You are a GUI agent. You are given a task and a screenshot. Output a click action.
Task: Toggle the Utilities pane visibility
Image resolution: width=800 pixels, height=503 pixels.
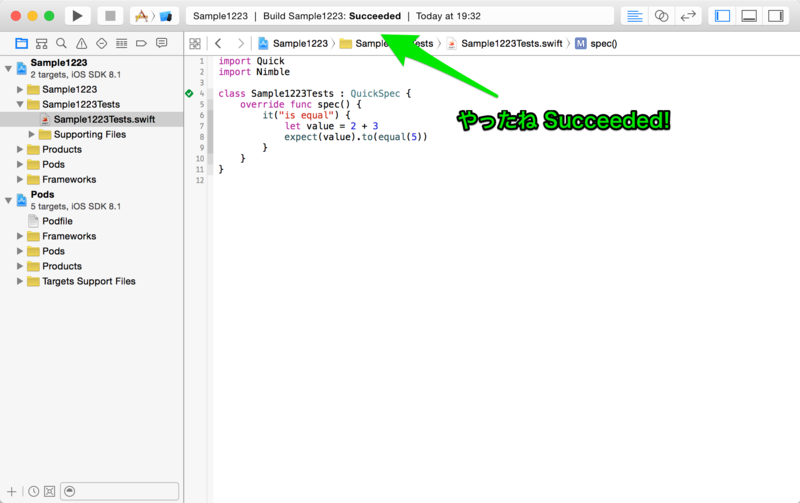pyautogui.click(x=776, y=16)
